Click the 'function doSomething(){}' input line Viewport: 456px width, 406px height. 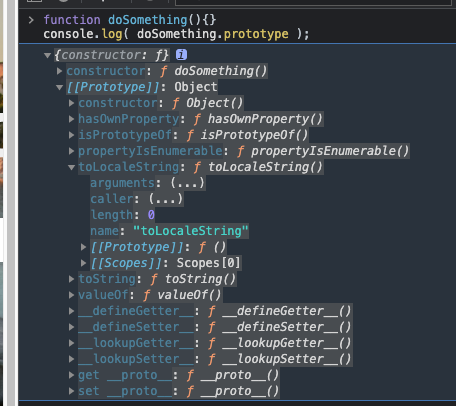(130, 20)
